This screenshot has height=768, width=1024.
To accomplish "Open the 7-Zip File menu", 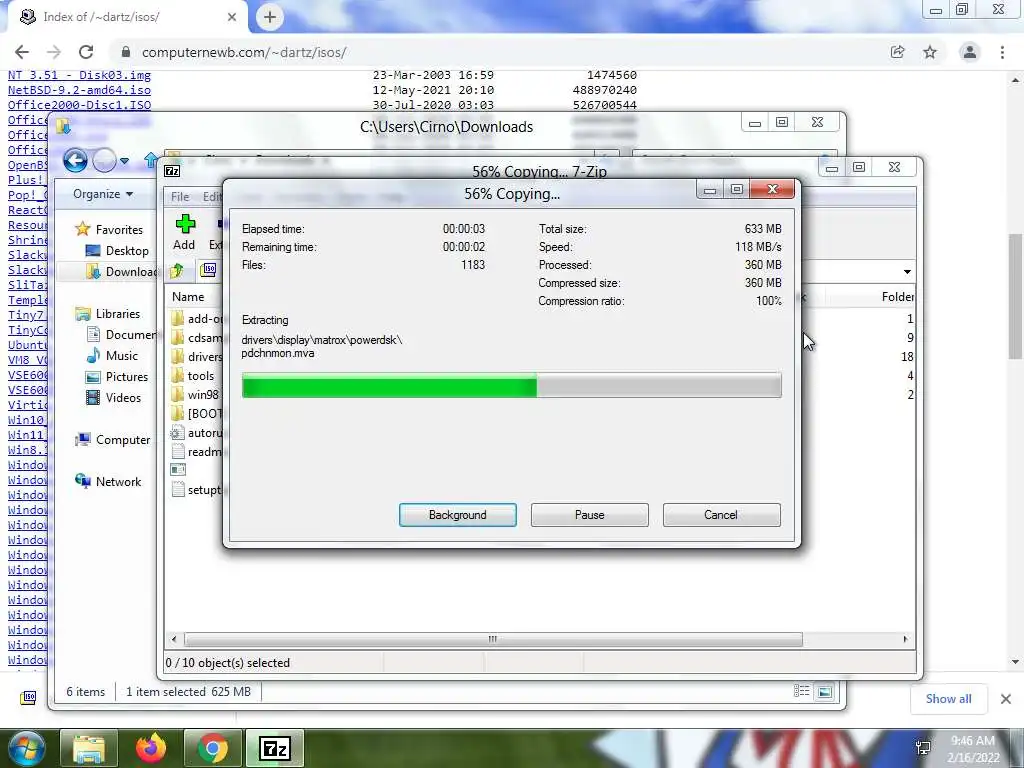I will coord(180,197).
